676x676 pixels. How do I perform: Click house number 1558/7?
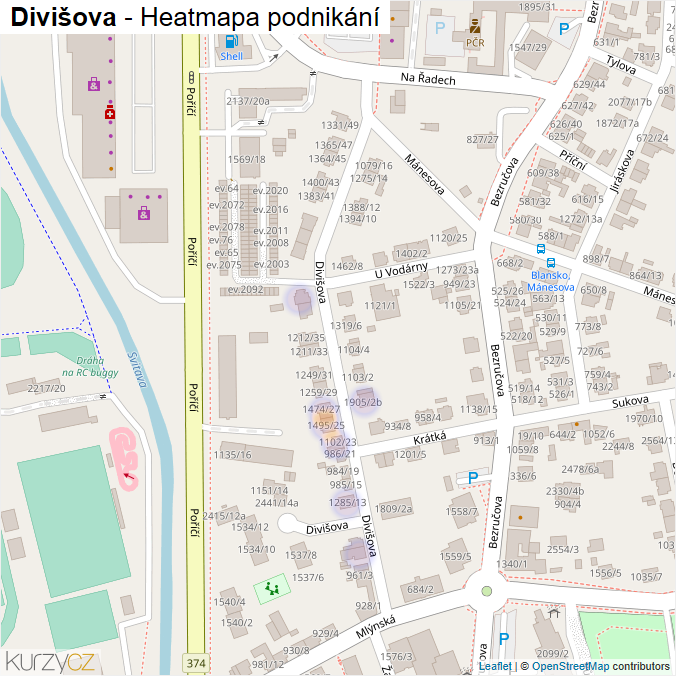(461, 511)
